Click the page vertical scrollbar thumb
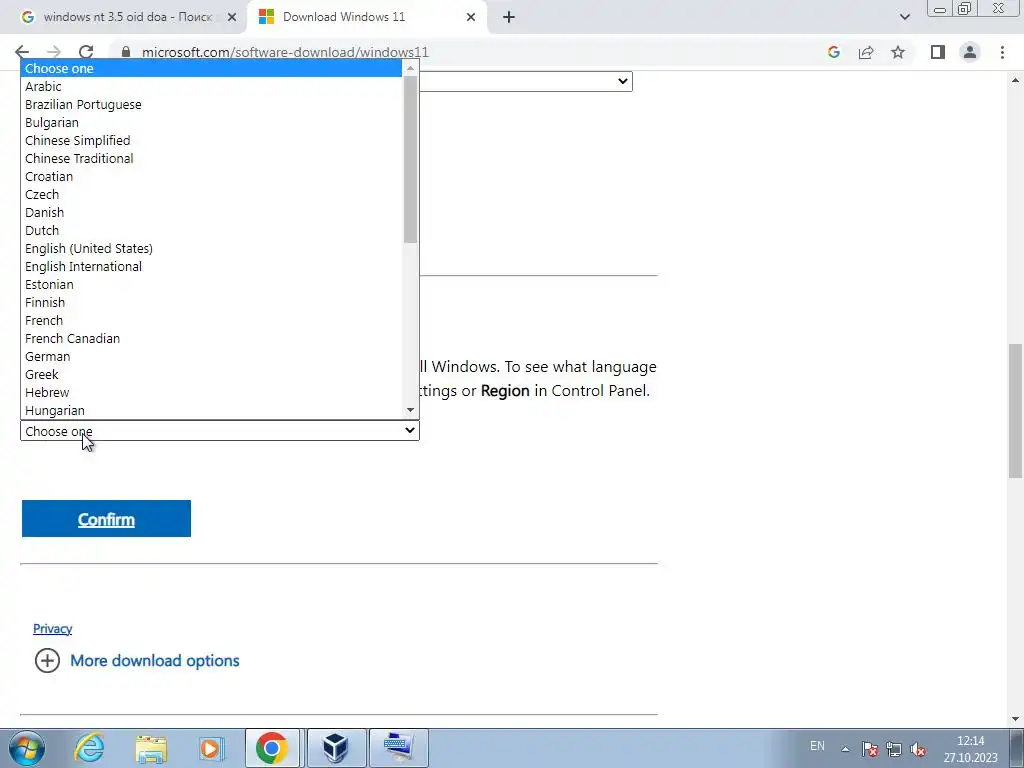The image size is (1024, 768). coord(1015,411)
